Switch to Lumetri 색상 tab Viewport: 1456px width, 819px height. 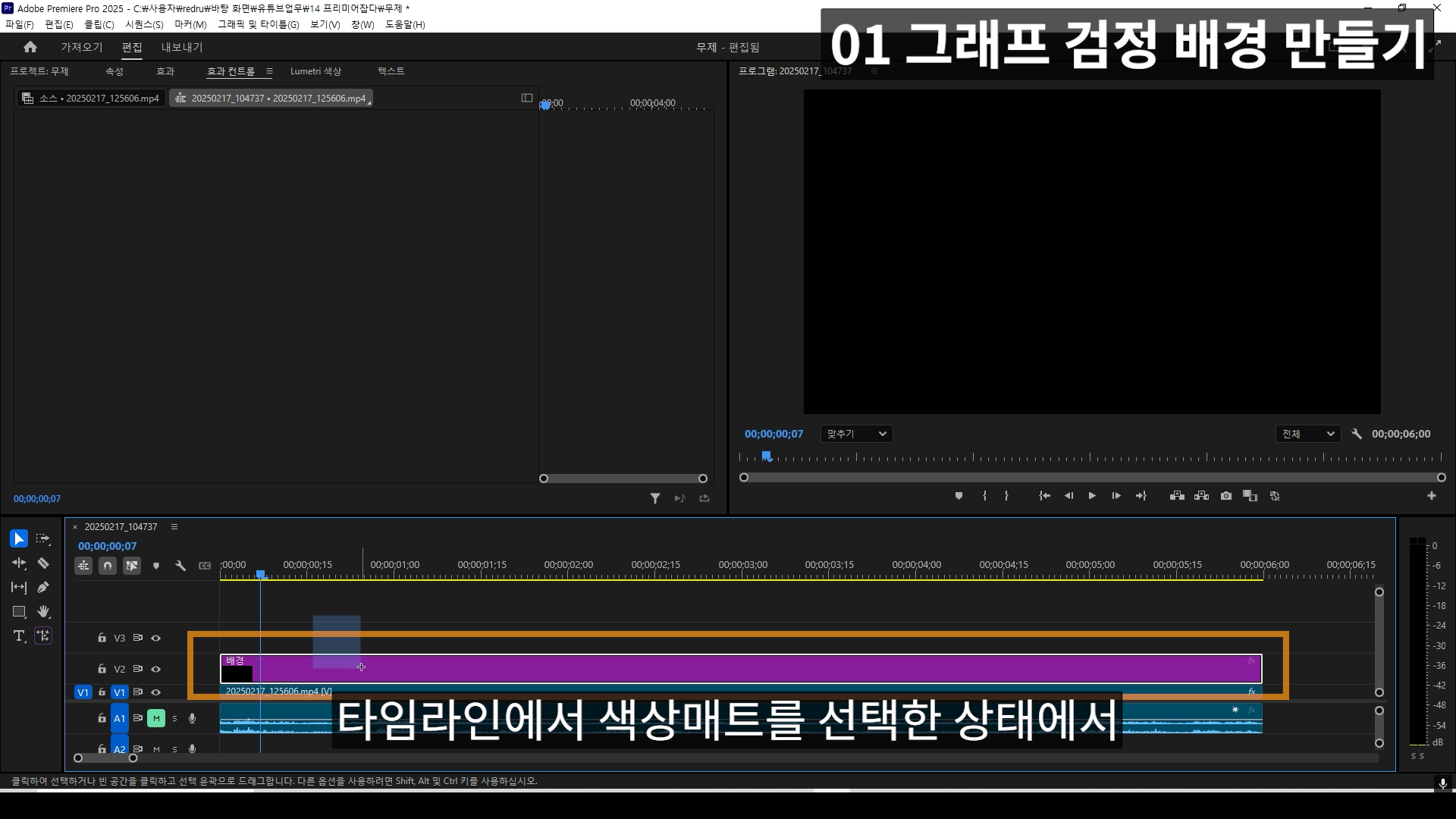click(x=315, y=71)
